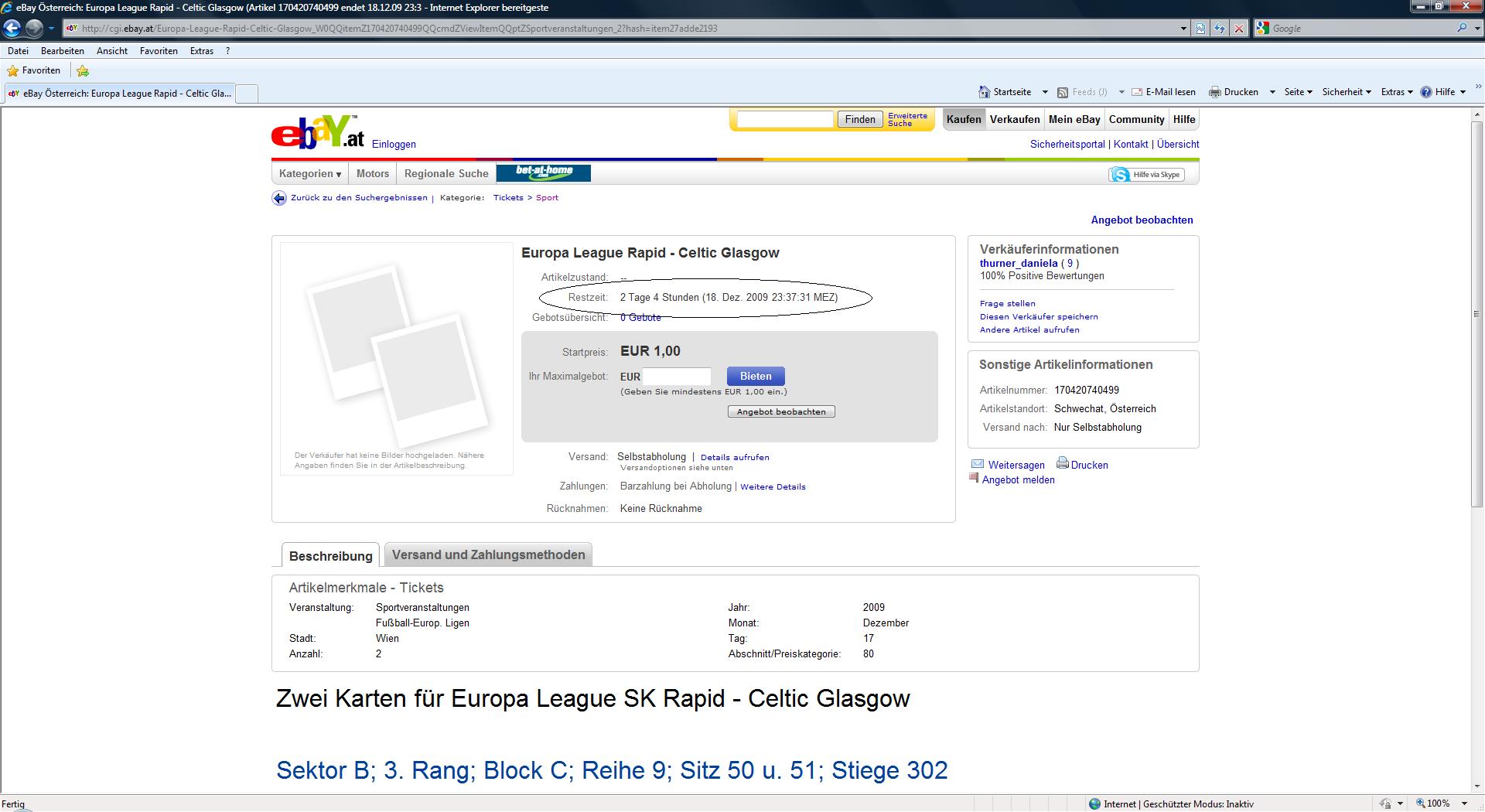This screenshot has width=1485, height=812.
Task: Open the Tickets category breadcrumb
Action: click(x=508, y=198)
